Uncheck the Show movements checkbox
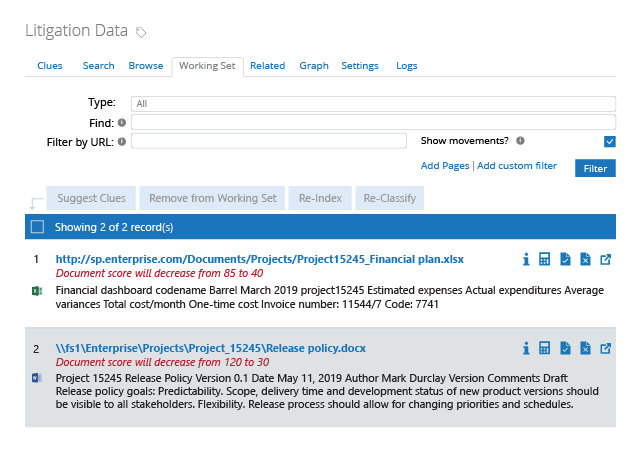This screenshot has width=640, height=450. pos(610,142)
